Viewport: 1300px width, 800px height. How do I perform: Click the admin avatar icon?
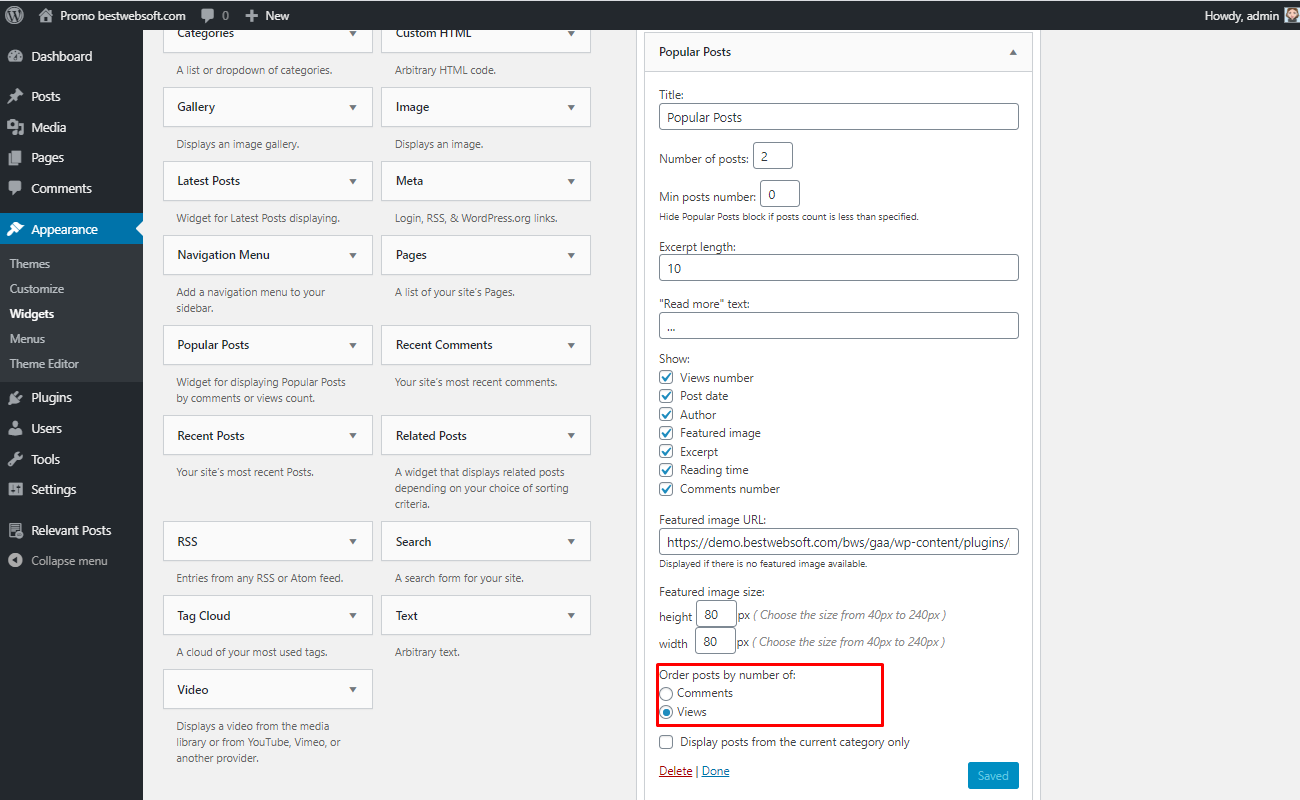1291,15
